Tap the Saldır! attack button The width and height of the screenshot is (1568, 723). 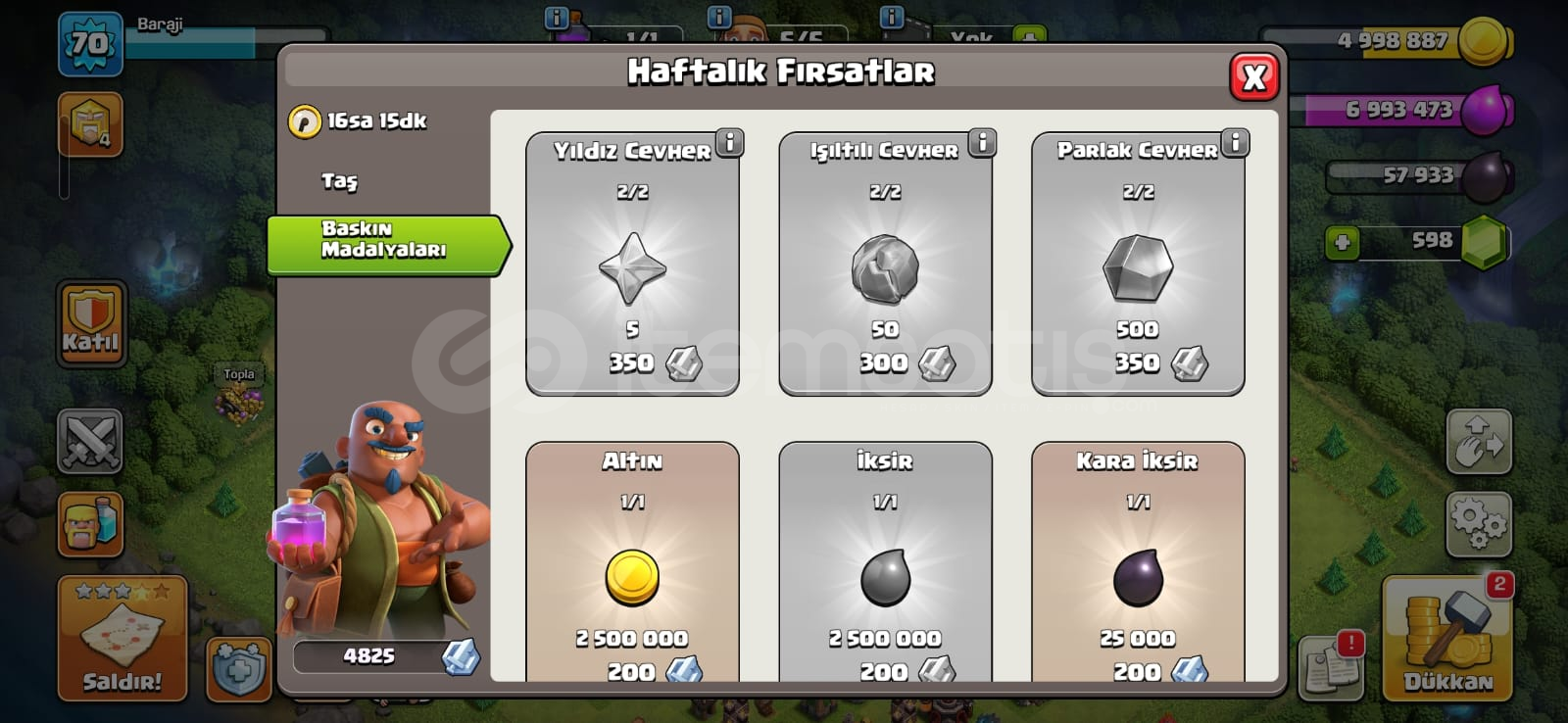click(x=122, y=639)
